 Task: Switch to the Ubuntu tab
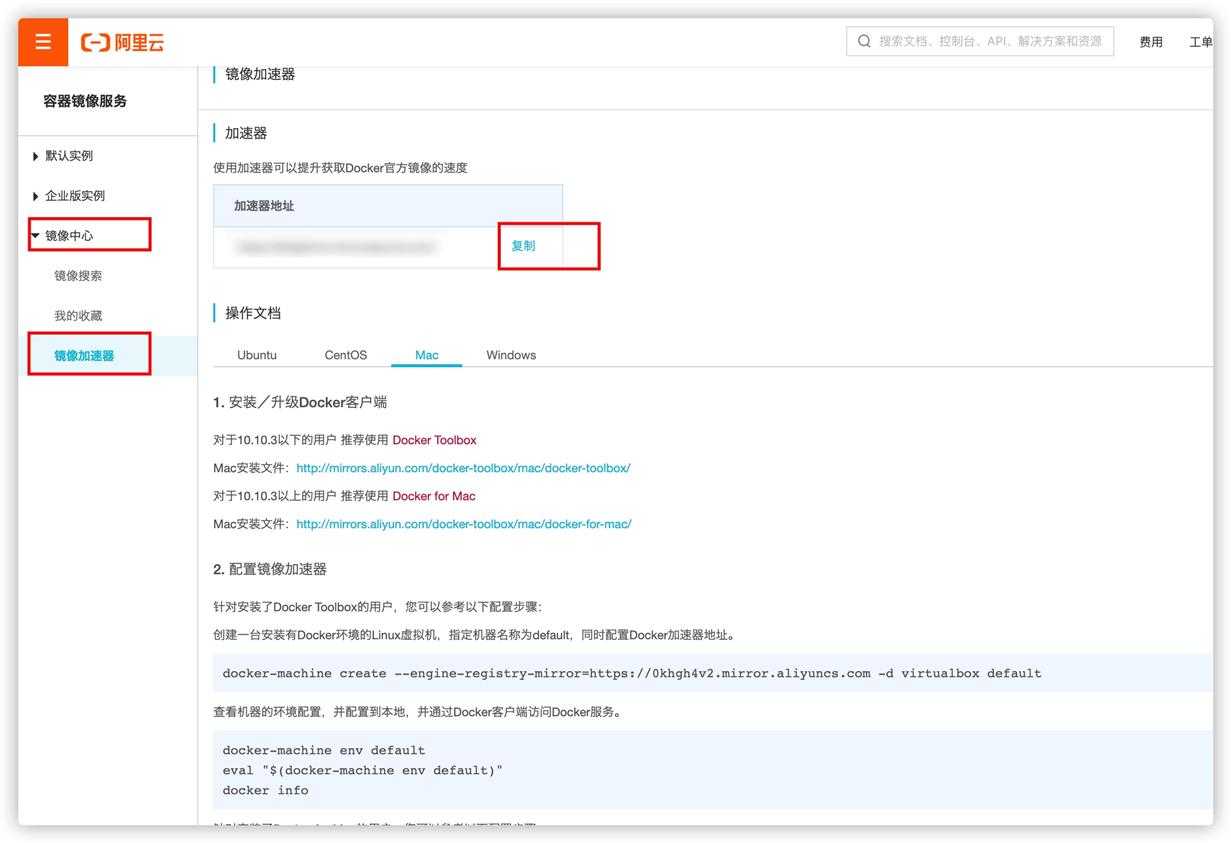257,355
